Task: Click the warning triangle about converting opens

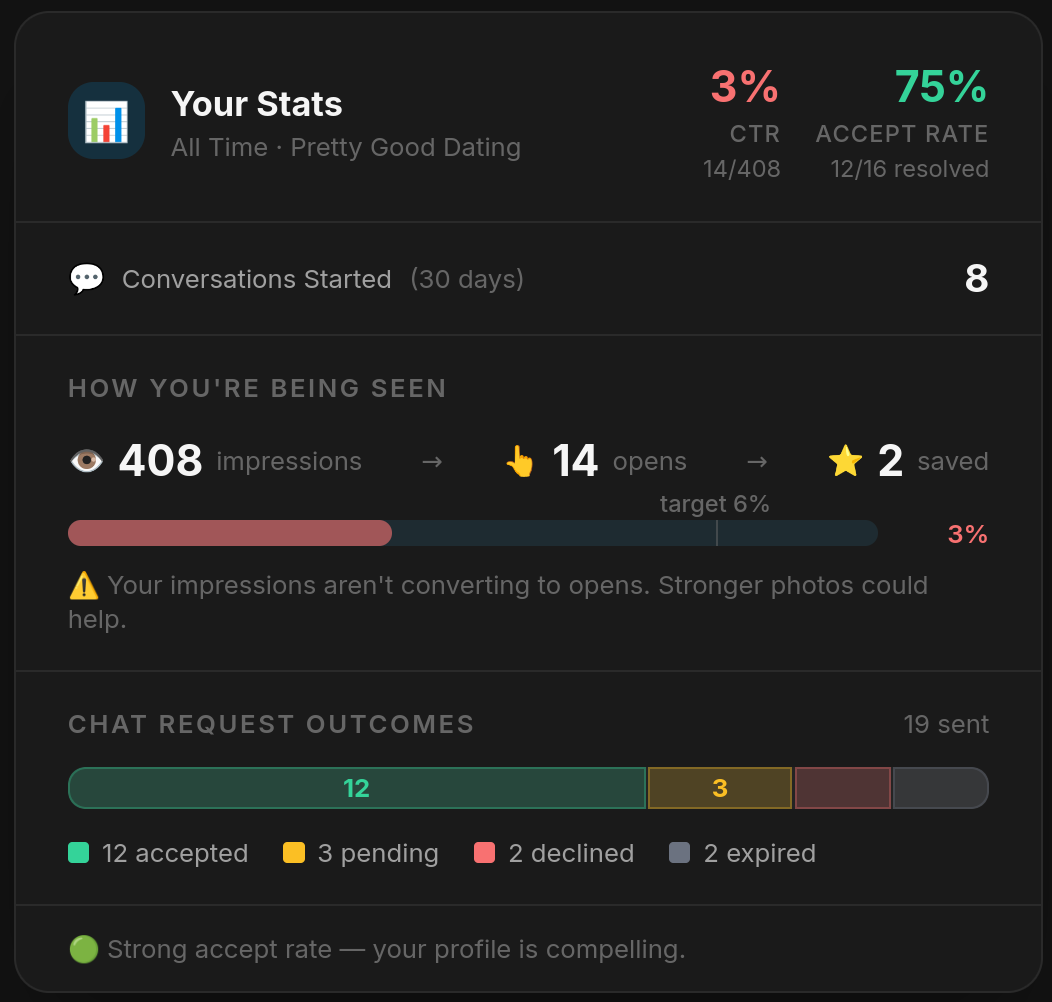Action: click(x=87, y=585)
